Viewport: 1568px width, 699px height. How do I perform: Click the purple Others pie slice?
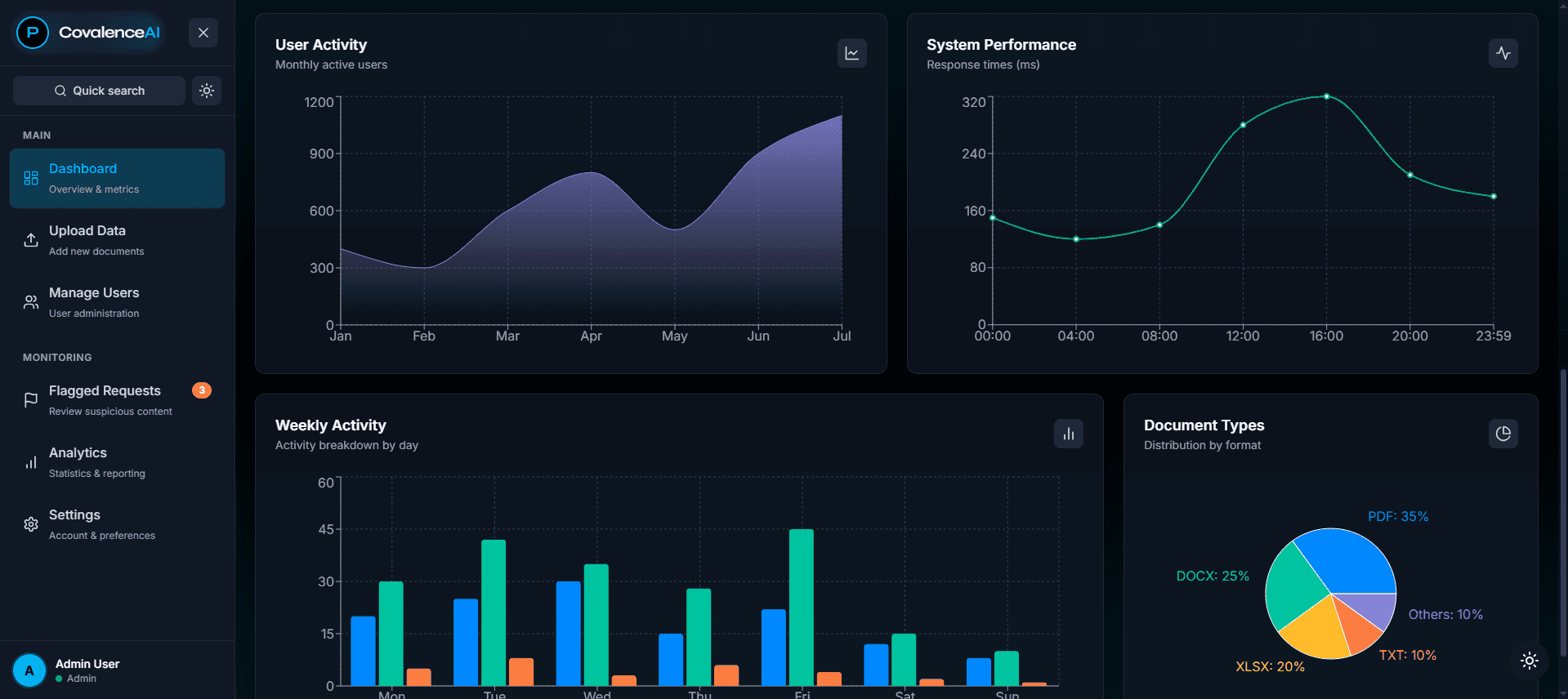tap(1373, 608)
